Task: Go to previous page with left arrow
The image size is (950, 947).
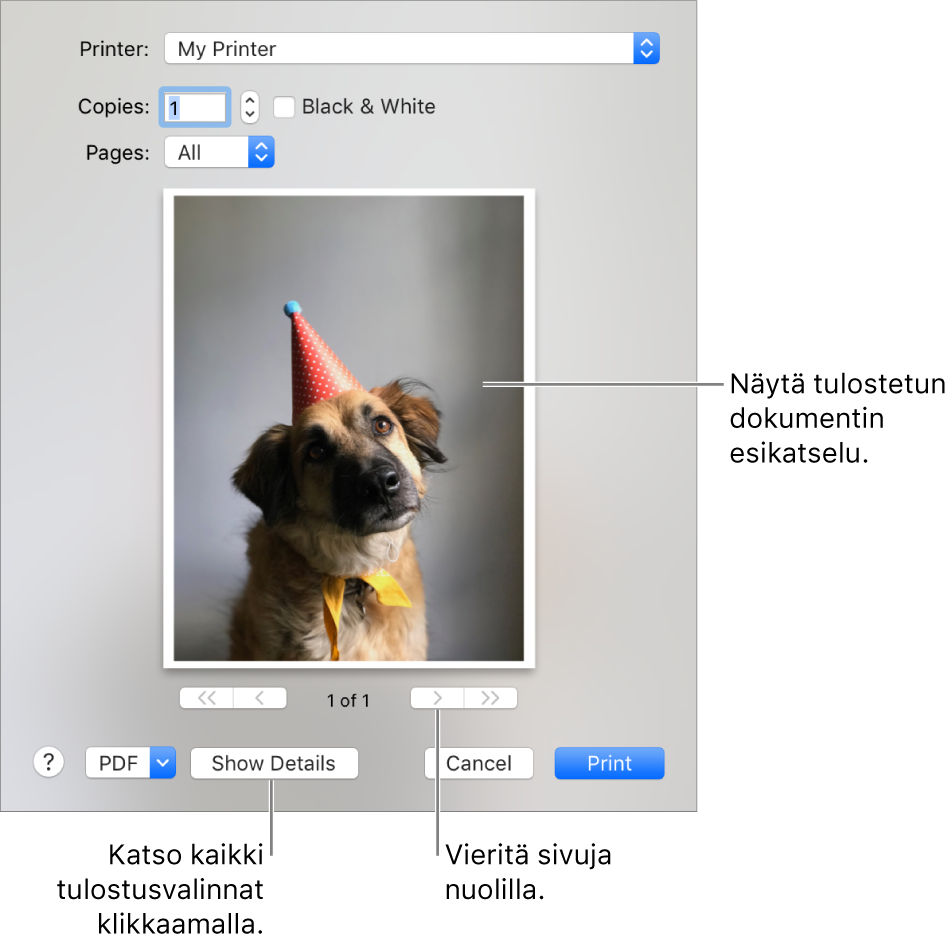Action: tap(260, 698)
